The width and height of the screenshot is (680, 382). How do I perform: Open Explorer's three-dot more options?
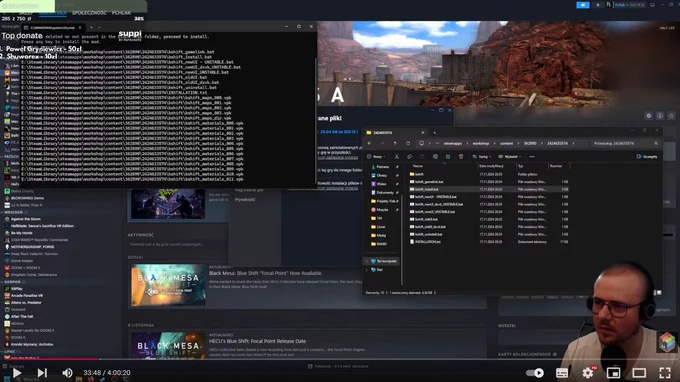(532, 157)
